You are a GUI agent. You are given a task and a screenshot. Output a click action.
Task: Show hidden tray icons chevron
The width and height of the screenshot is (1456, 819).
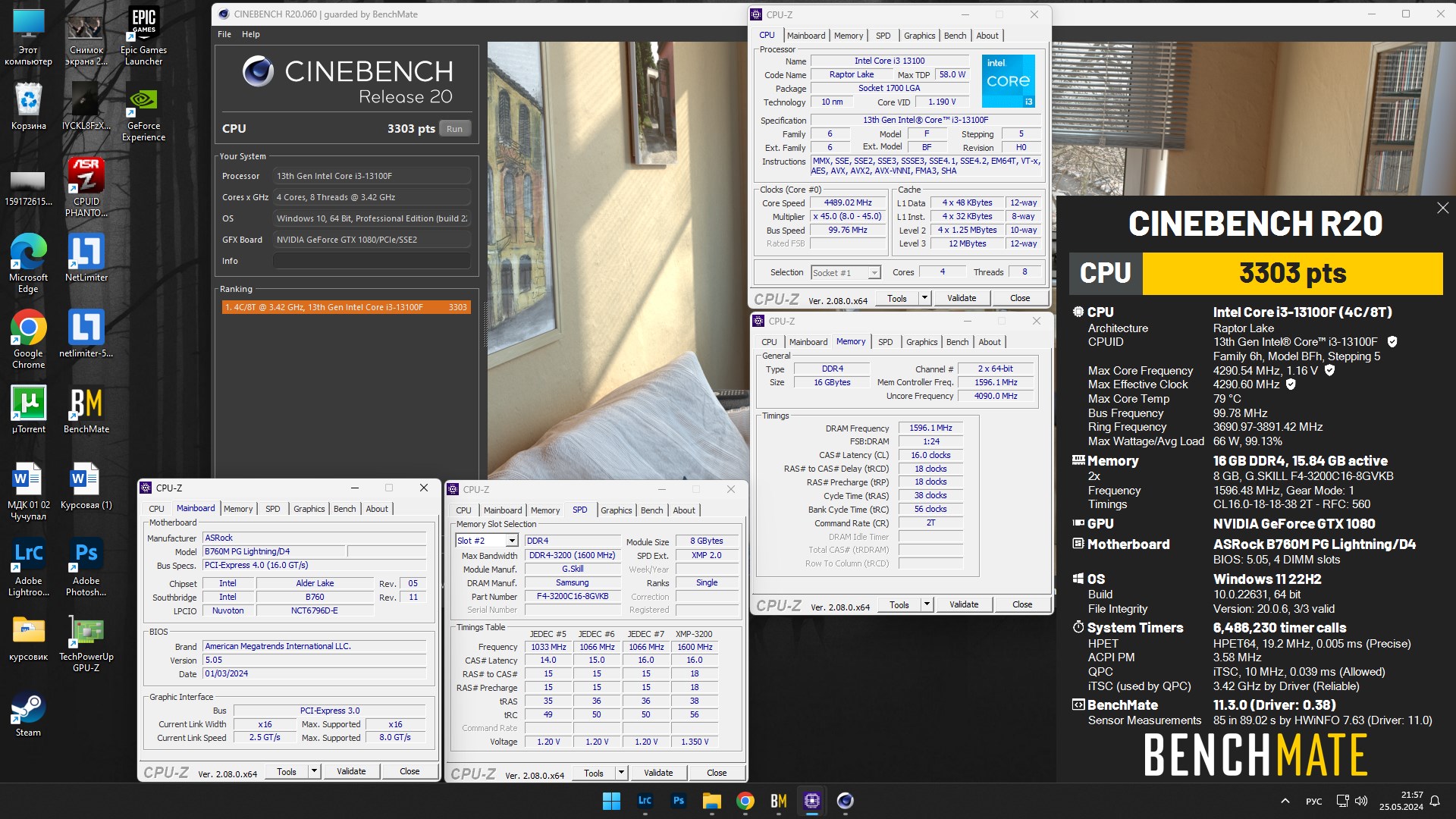(1285, 801)
